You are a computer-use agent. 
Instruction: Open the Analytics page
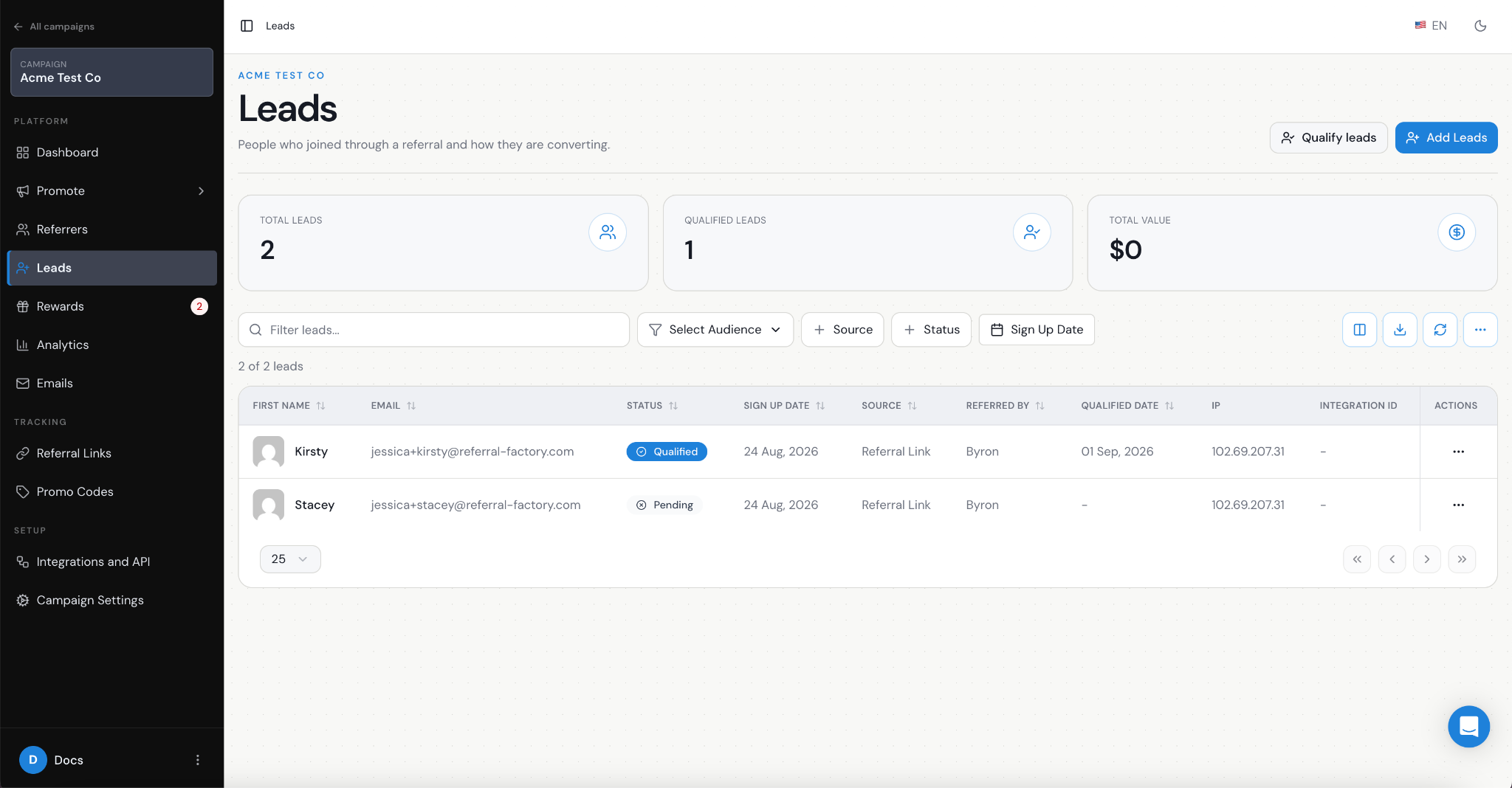(111, 345)
